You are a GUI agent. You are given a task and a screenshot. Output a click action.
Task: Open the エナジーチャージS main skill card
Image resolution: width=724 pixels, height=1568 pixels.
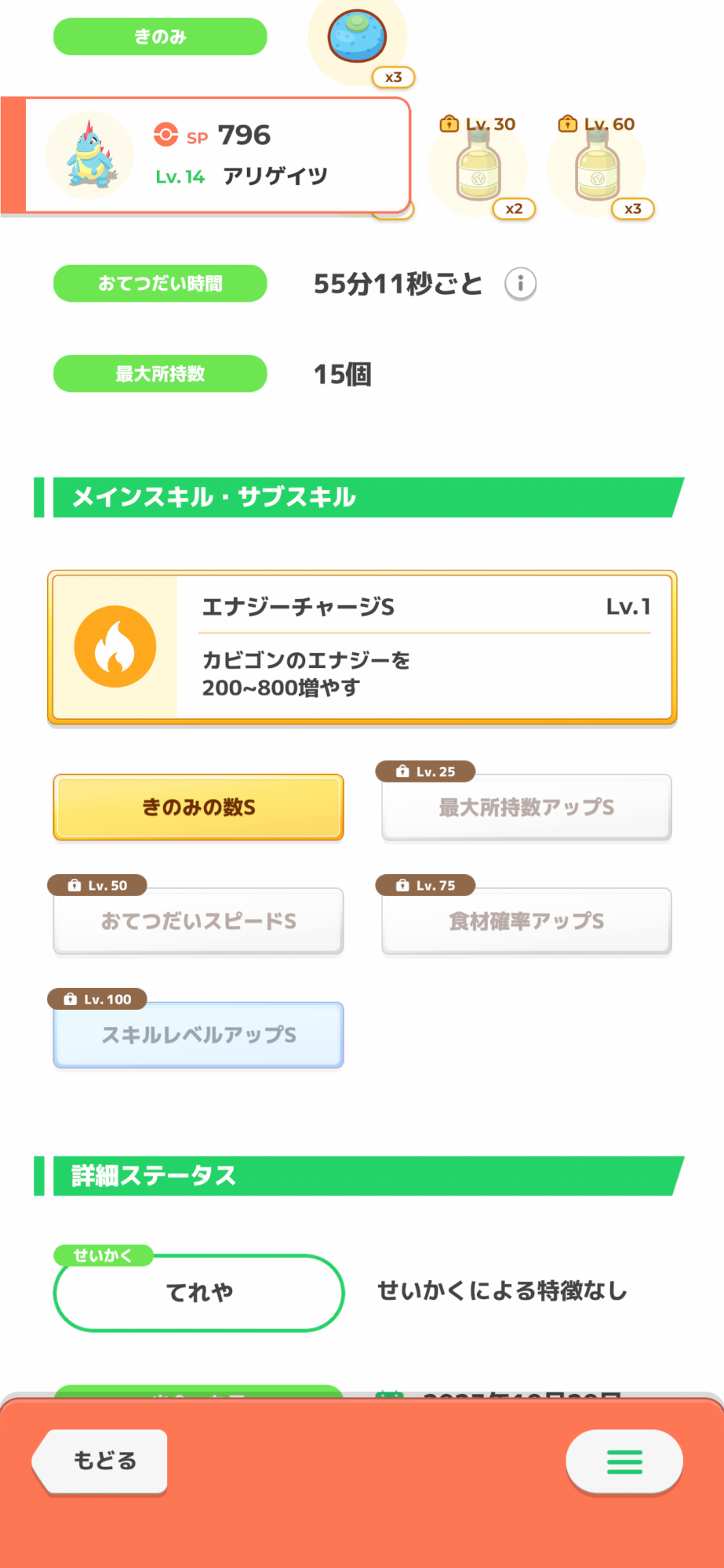424,647
